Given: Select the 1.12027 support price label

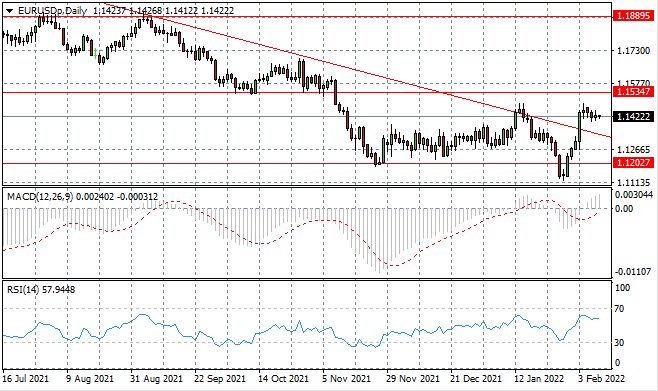Looking at the screenshot, I should pos(634,162).
